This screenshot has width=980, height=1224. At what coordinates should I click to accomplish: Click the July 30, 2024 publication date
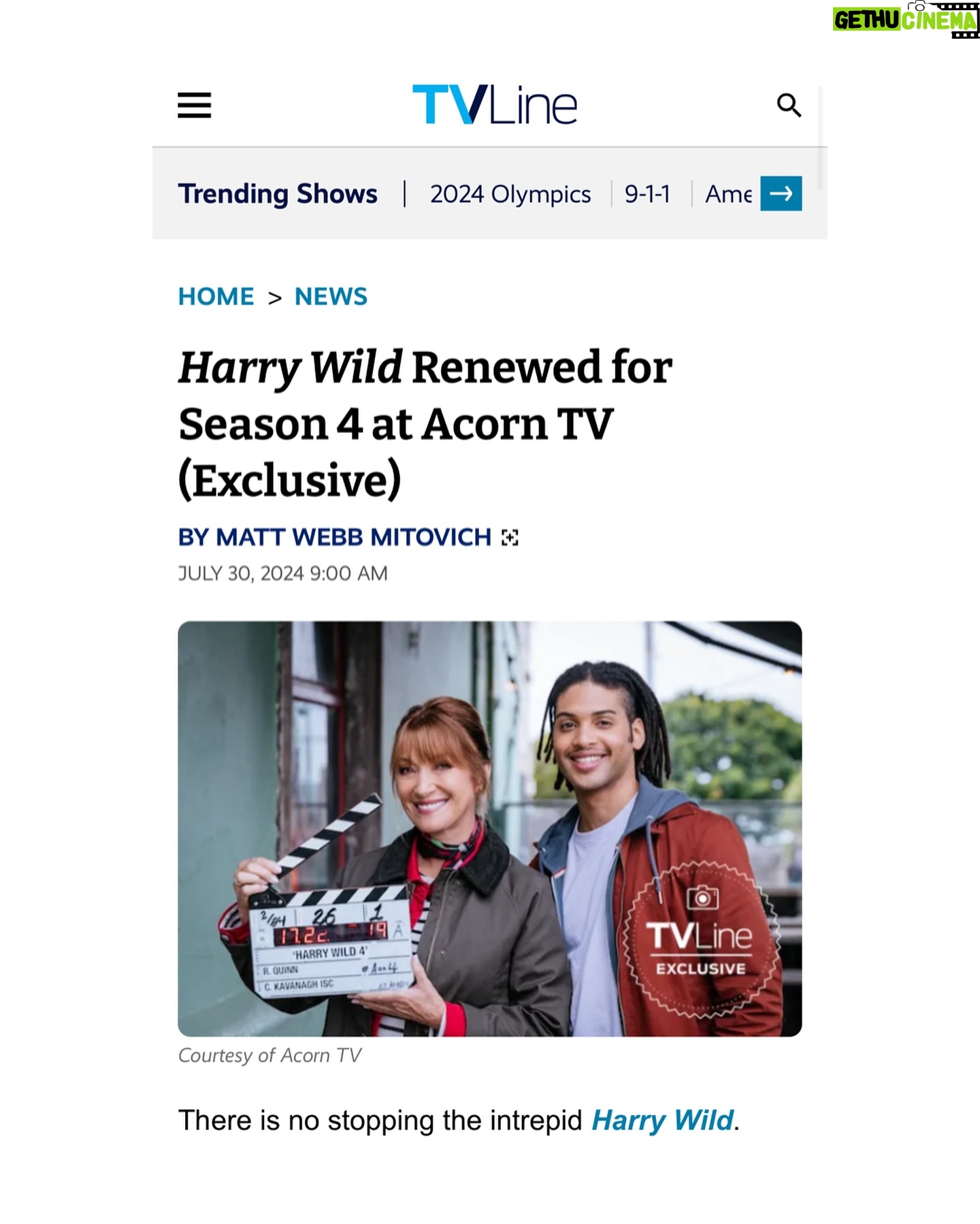coord(282,573)
